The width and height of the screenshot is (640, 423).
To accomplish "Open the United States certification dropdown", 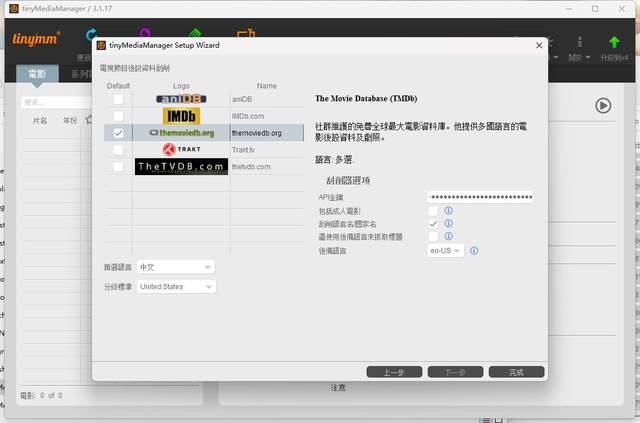I will [x=176, y=287].
